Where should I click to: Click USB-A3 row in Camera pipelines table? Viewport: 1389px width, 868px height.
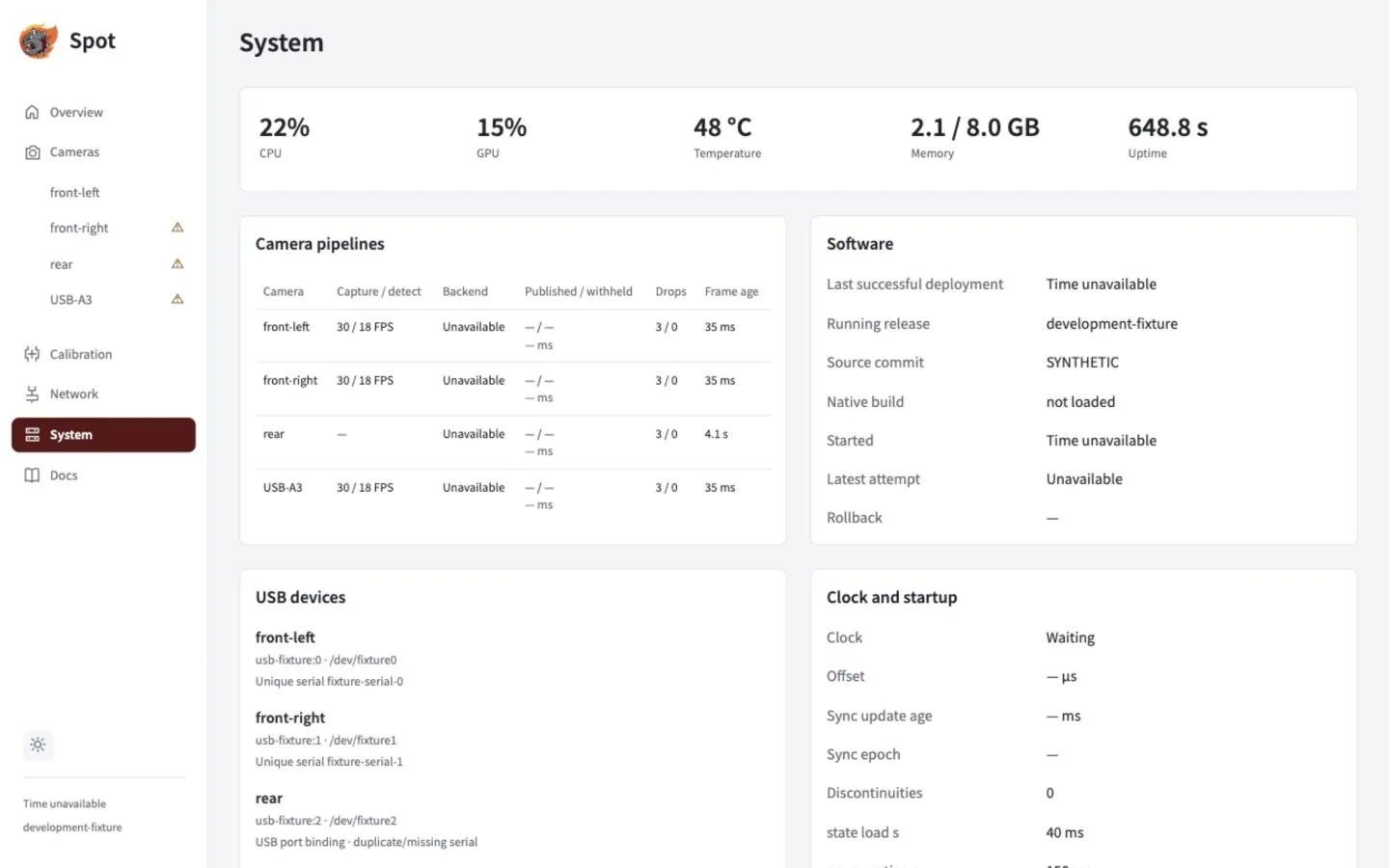[513, 496]
